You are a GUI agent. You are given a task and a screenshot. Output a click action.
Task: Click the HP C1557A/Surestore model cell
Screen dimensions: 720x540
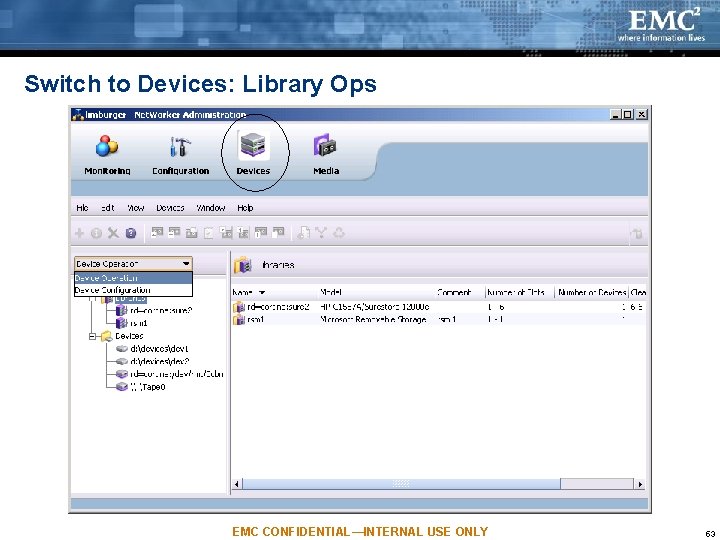(375, 307)
